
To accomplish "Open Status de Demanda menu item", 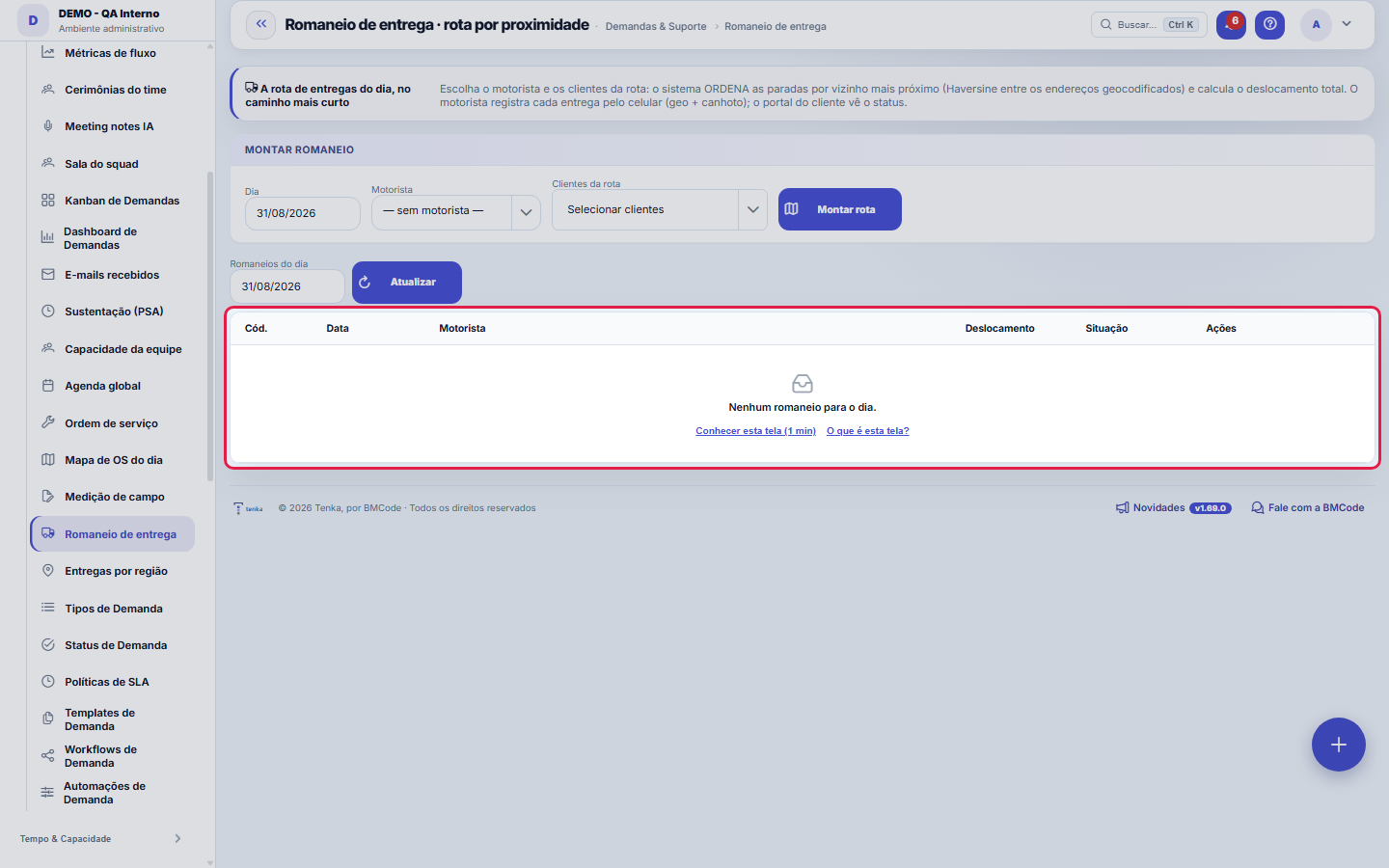I will pyautogui.click(x=112, y=645).
